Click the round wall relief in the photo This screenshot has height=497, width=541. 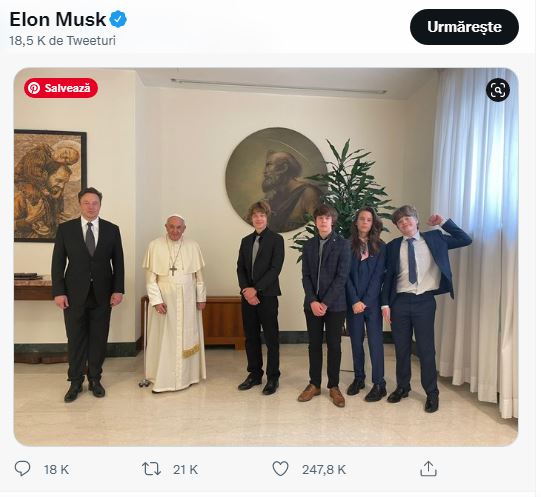coord(276,179)
